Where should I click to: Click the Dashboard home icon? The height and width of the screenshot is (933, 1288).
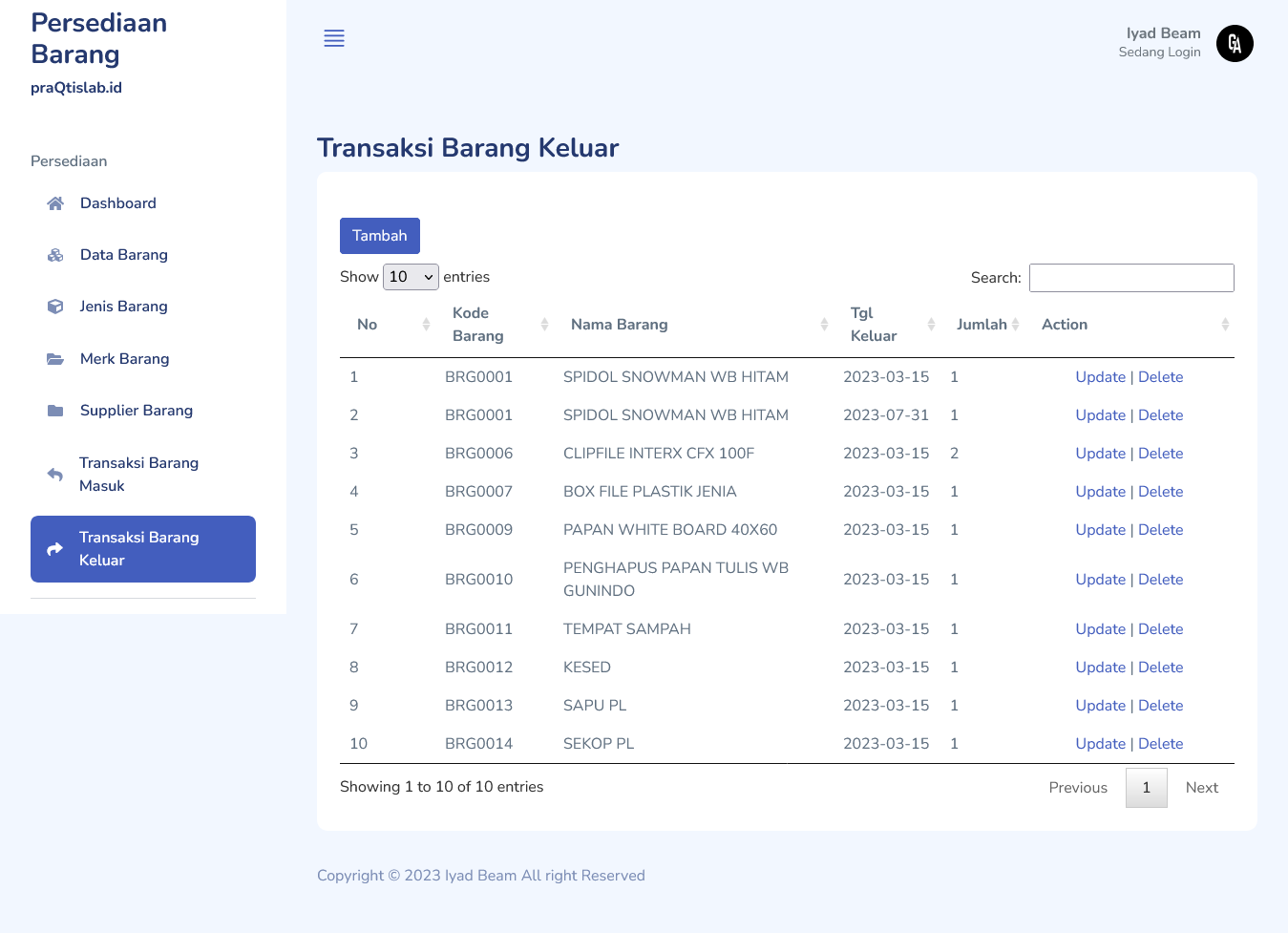pos(55,203)
